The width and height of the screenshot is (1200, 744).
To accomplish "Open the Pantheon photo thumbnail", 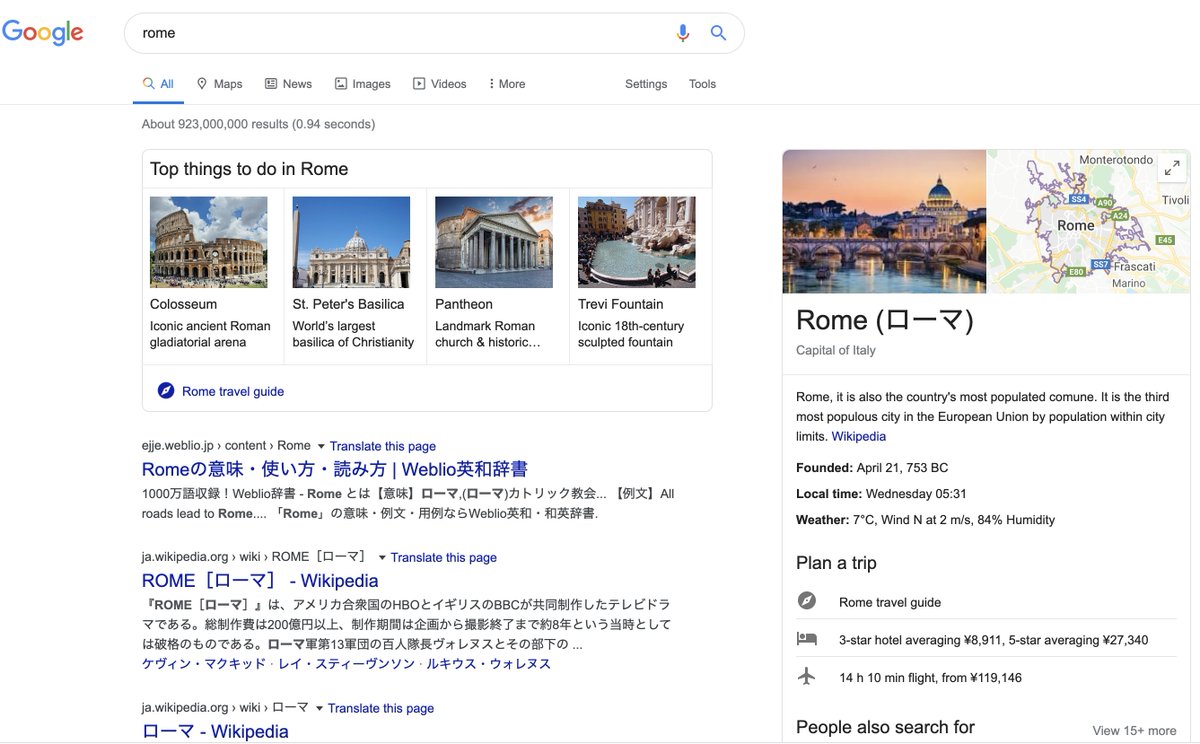I will click(x=494, y=242).
